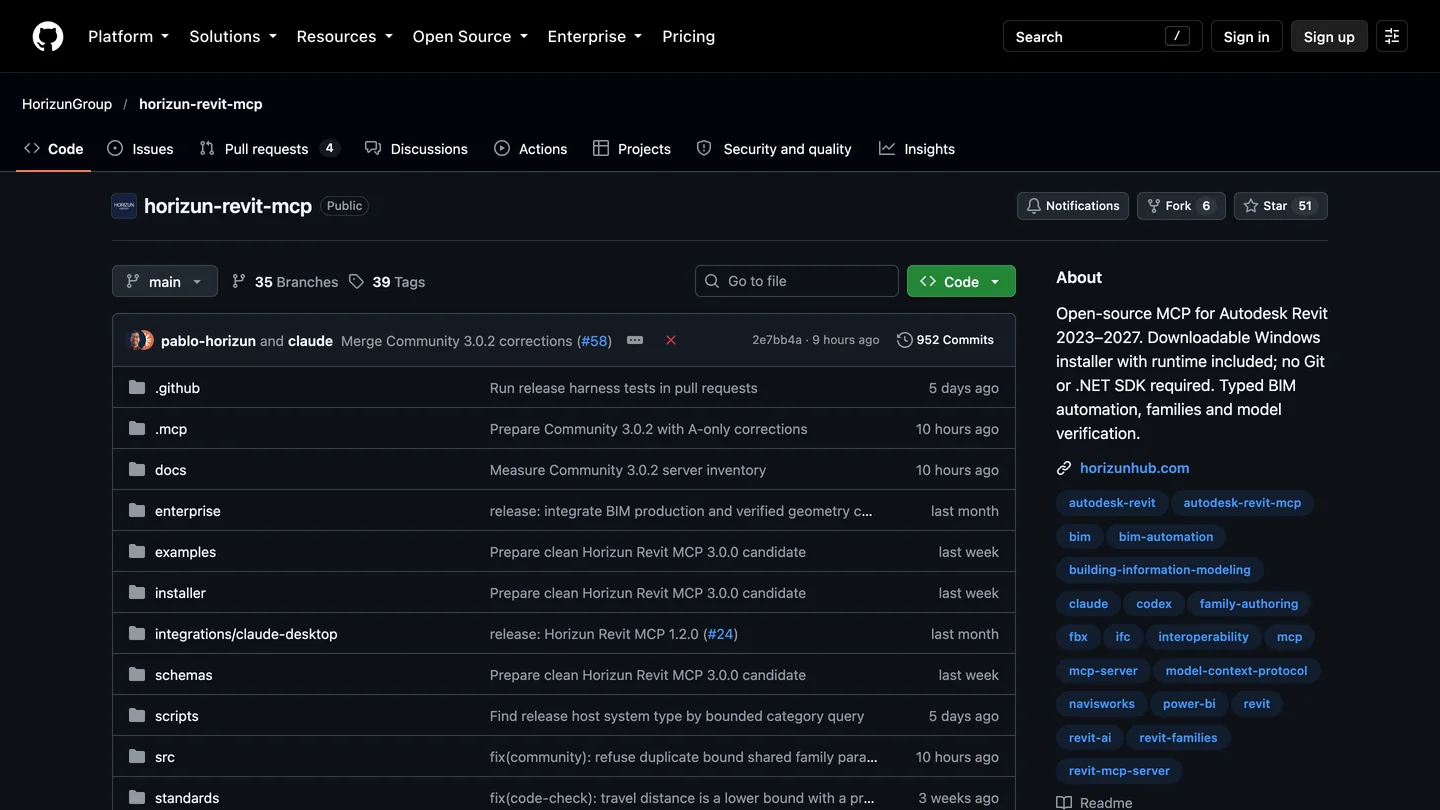
Task: Click the Notifications button
Action: point(1073,206)
